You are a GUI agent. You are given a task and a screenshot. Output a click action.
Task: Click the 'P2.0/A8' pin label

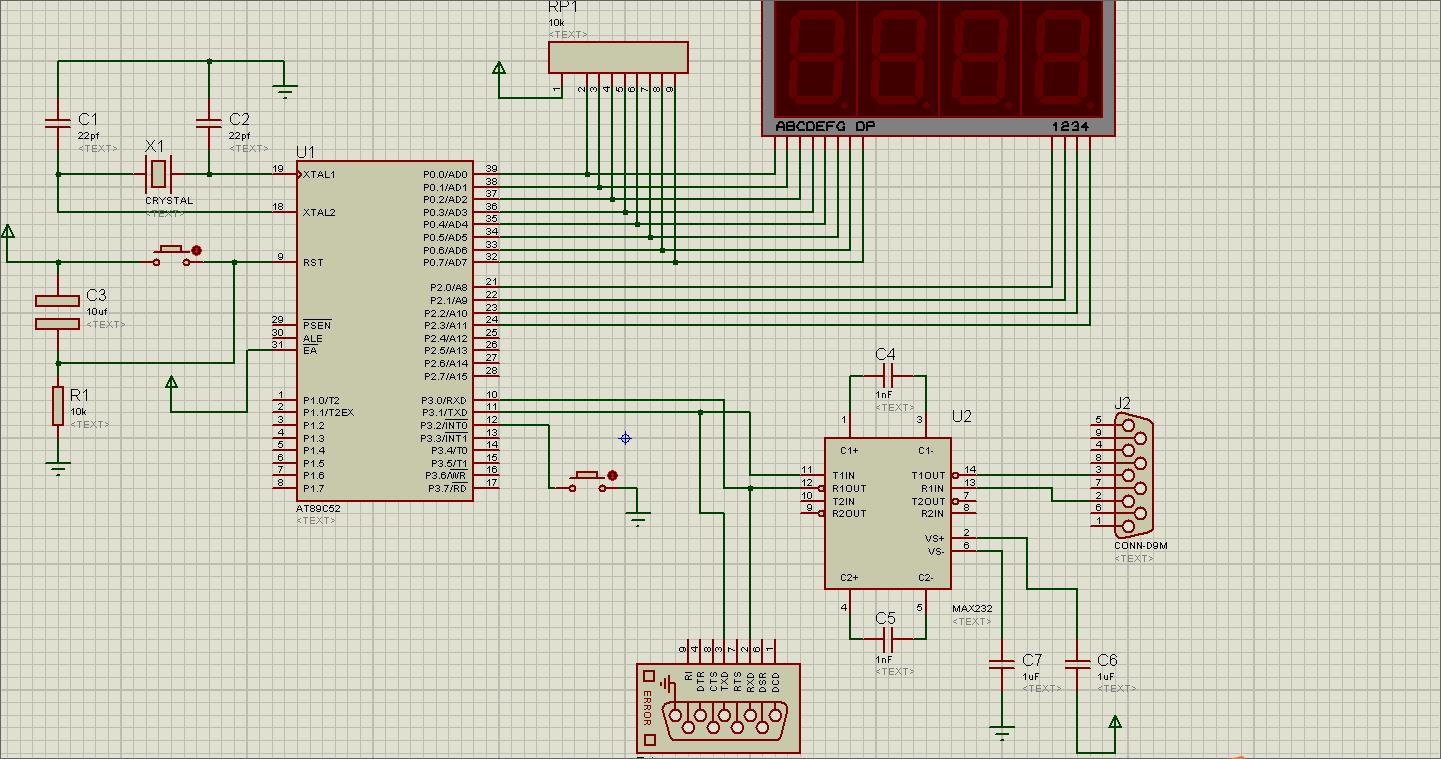coord(449,287)
